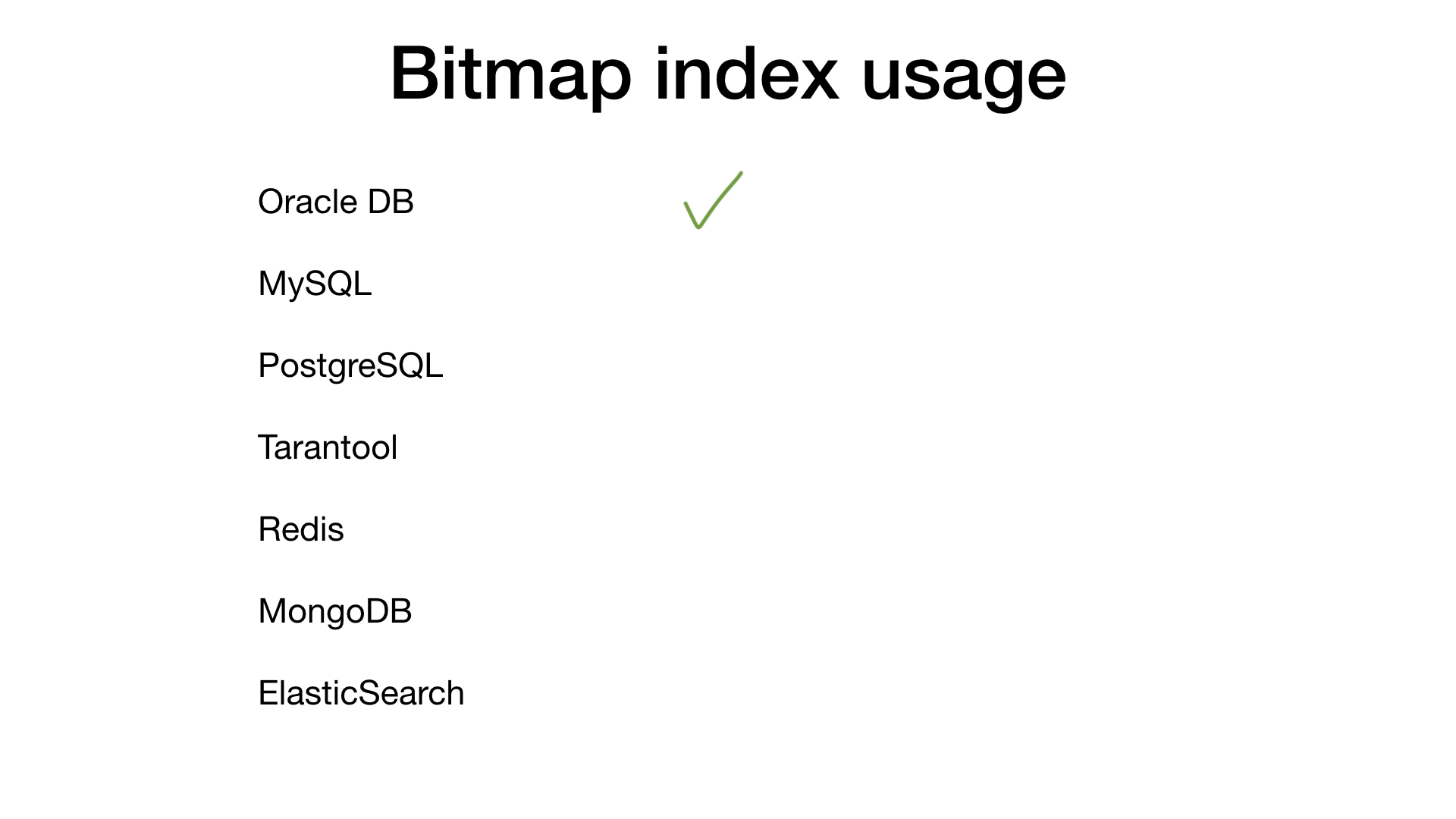Click the word 'usage' in the title
This screenshot has height=819, width=1456.
[x=964, y=76]
